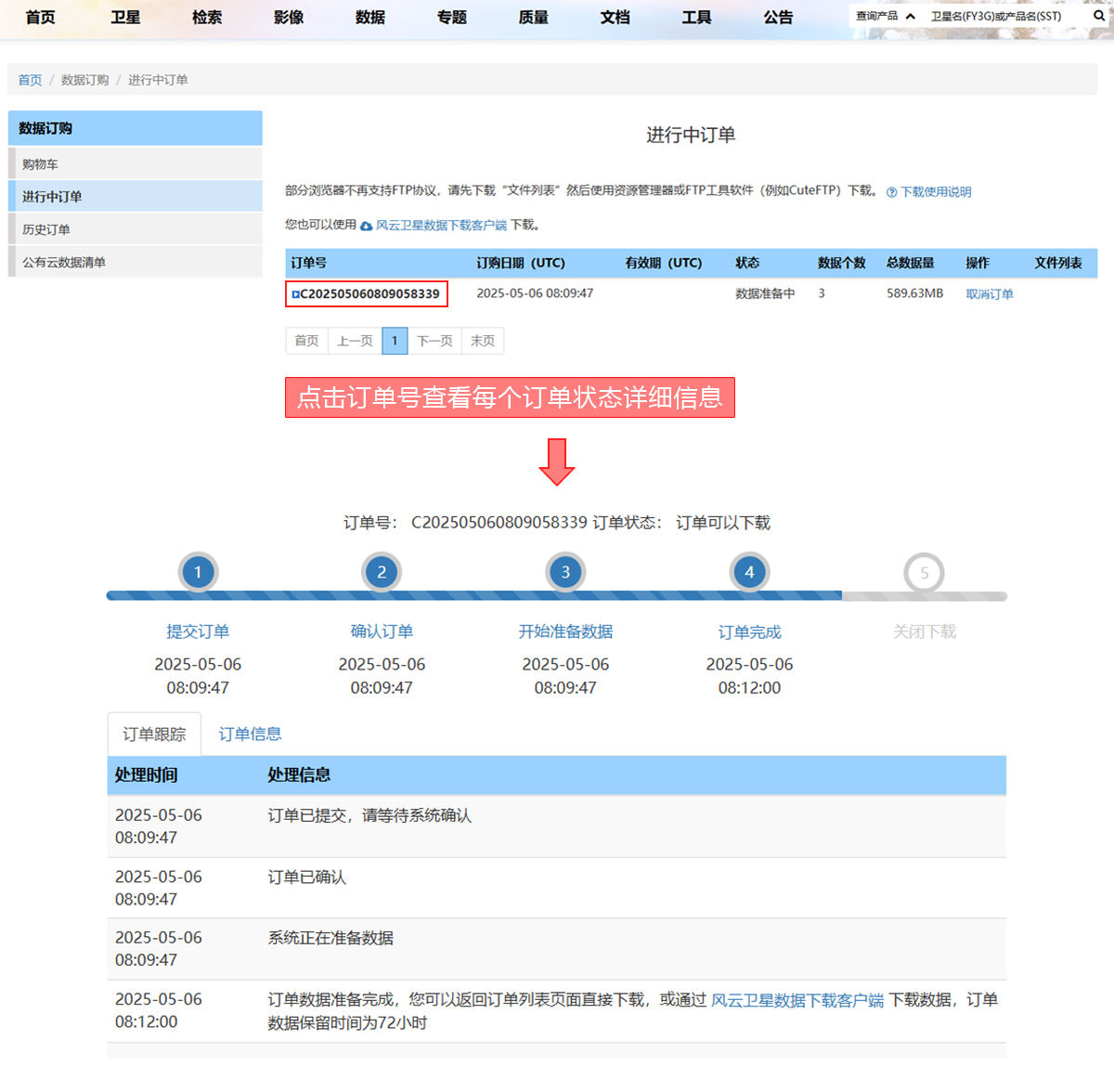Click the small expand icon before order number

(x=295, y=294)
